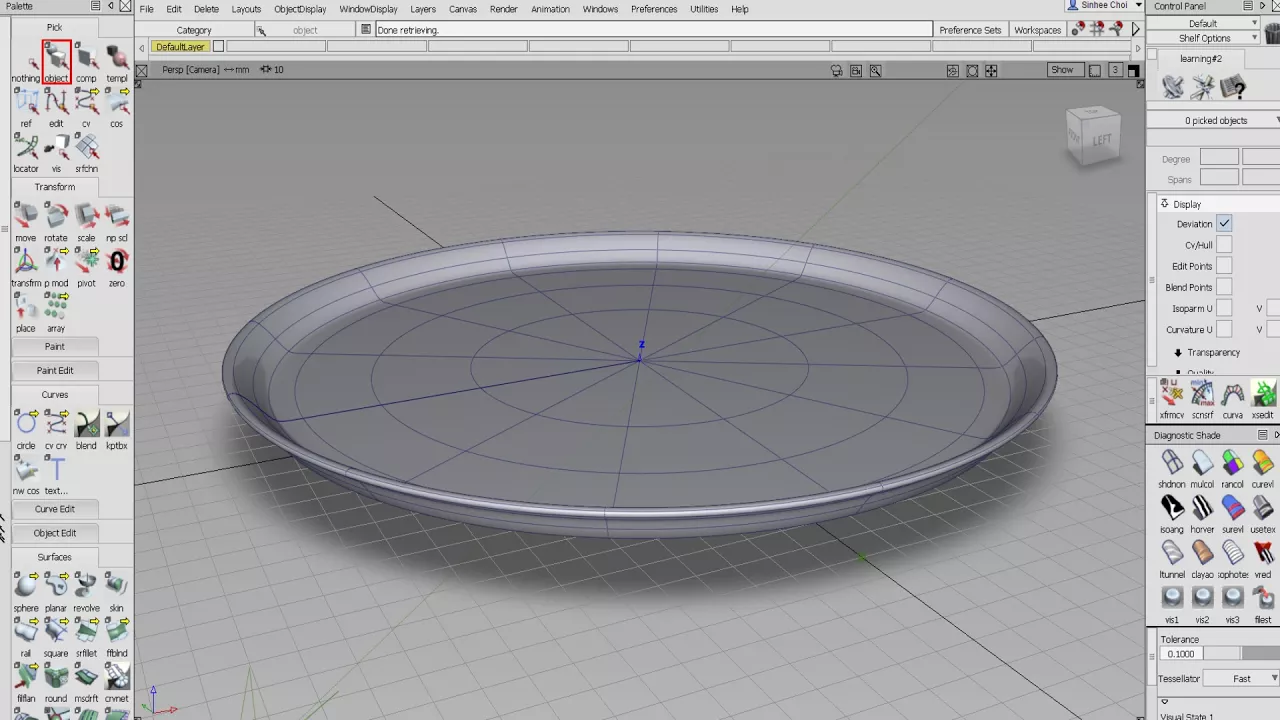Open the Utilities menu
Viewport: 1280px width, 720px height.
click(x=704, y=9)
